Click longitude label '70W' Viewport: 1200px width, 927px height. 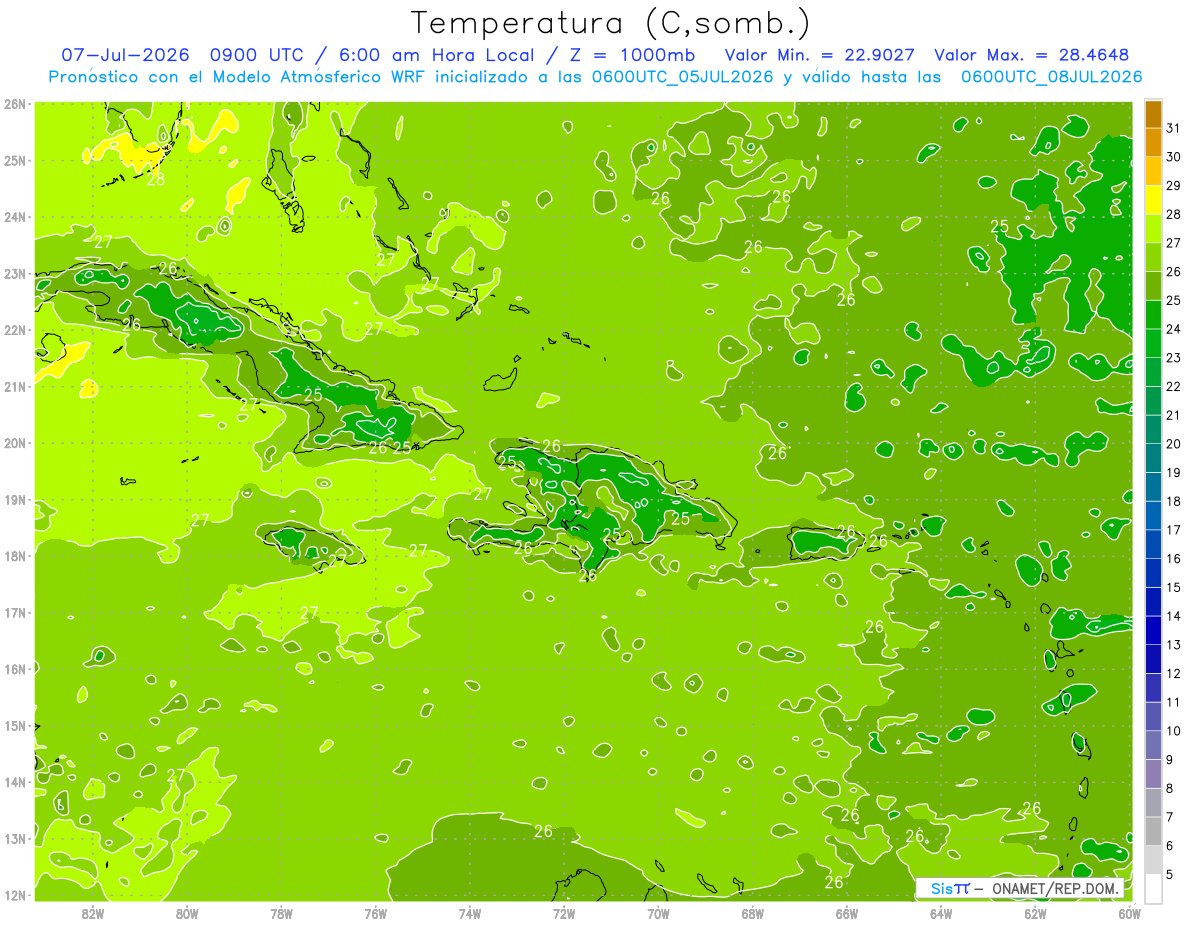pos(658,913)
